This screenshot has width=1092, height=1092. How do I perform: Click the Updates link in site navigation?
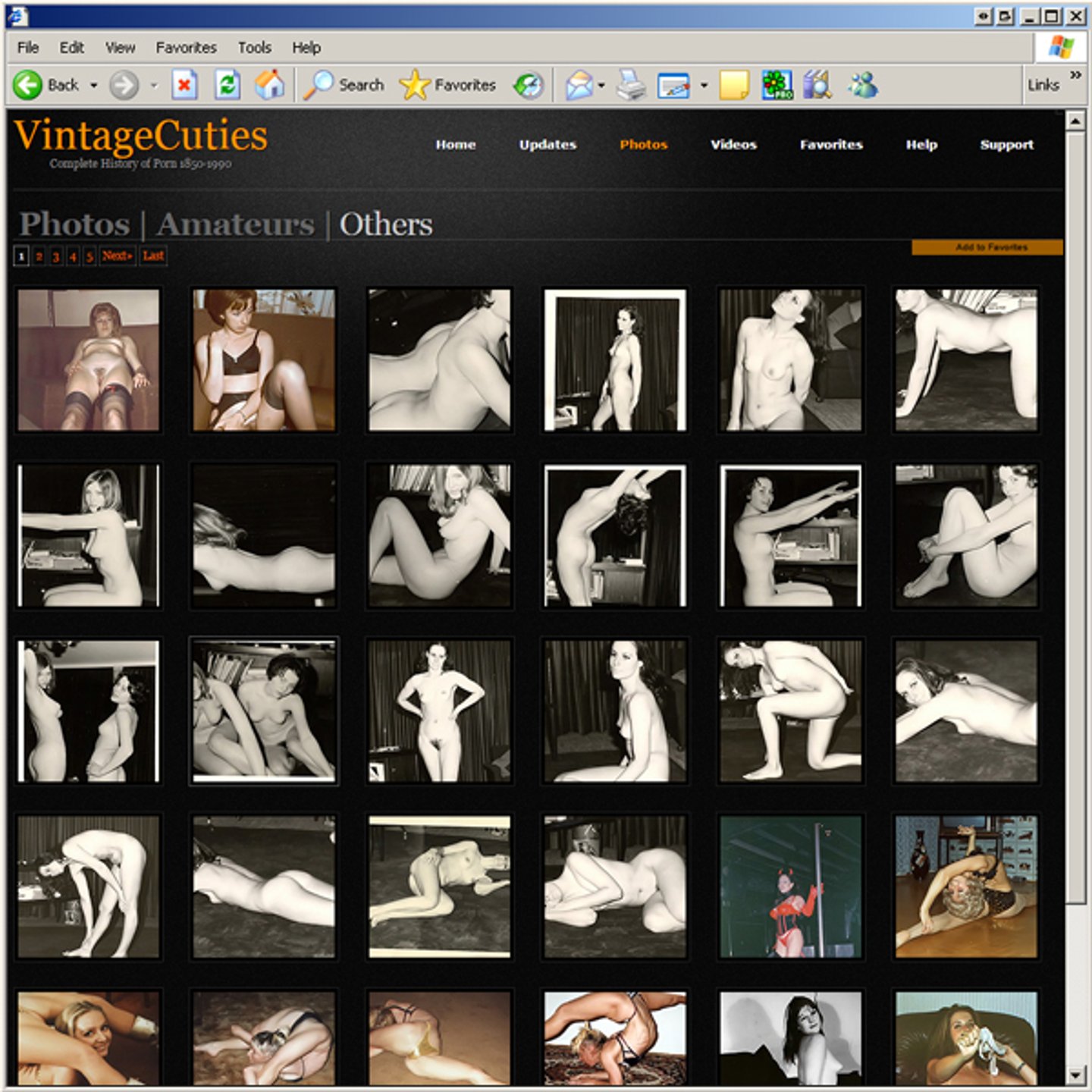(x=548, y=144)
